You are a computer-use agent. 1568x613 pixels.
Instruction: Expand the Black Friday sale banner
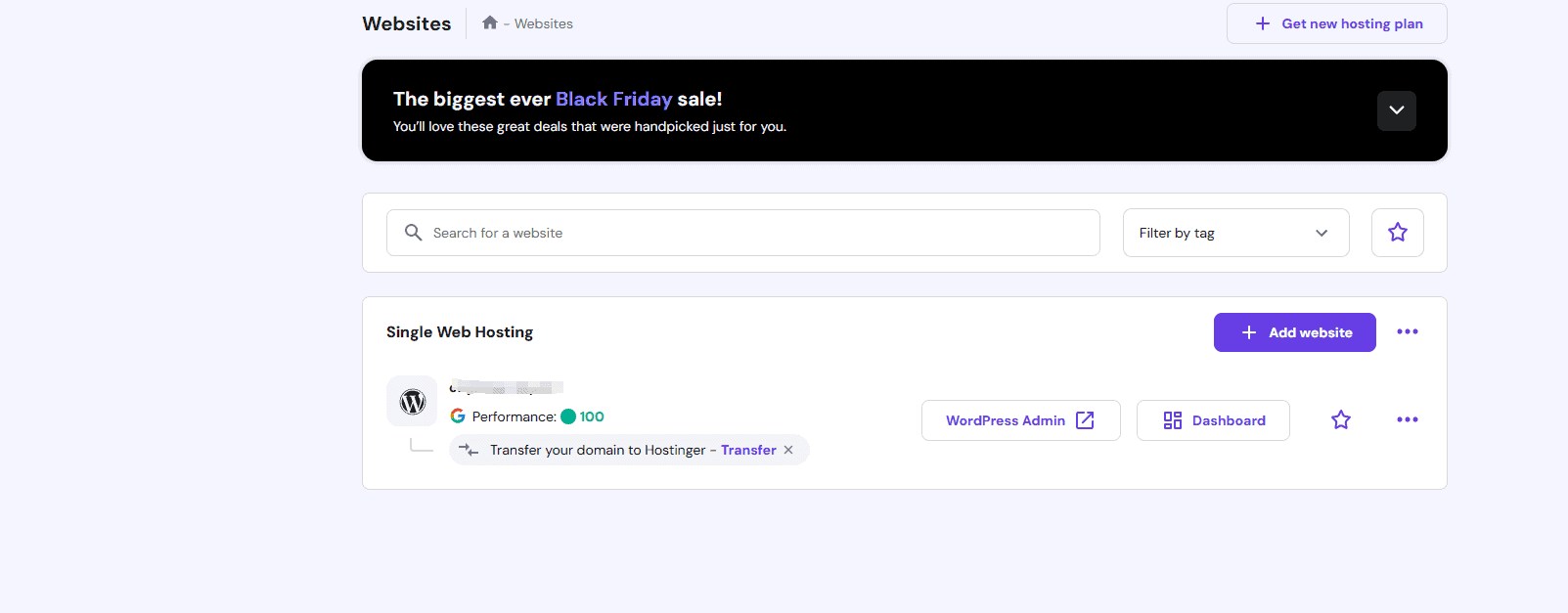1396,110
